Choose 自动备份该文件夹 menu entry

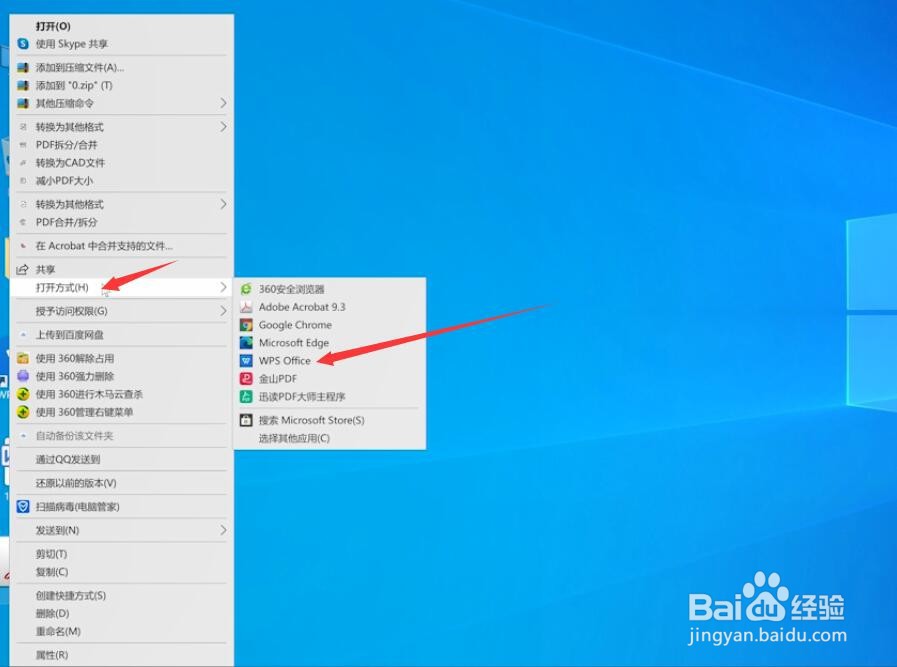[121, 436]
